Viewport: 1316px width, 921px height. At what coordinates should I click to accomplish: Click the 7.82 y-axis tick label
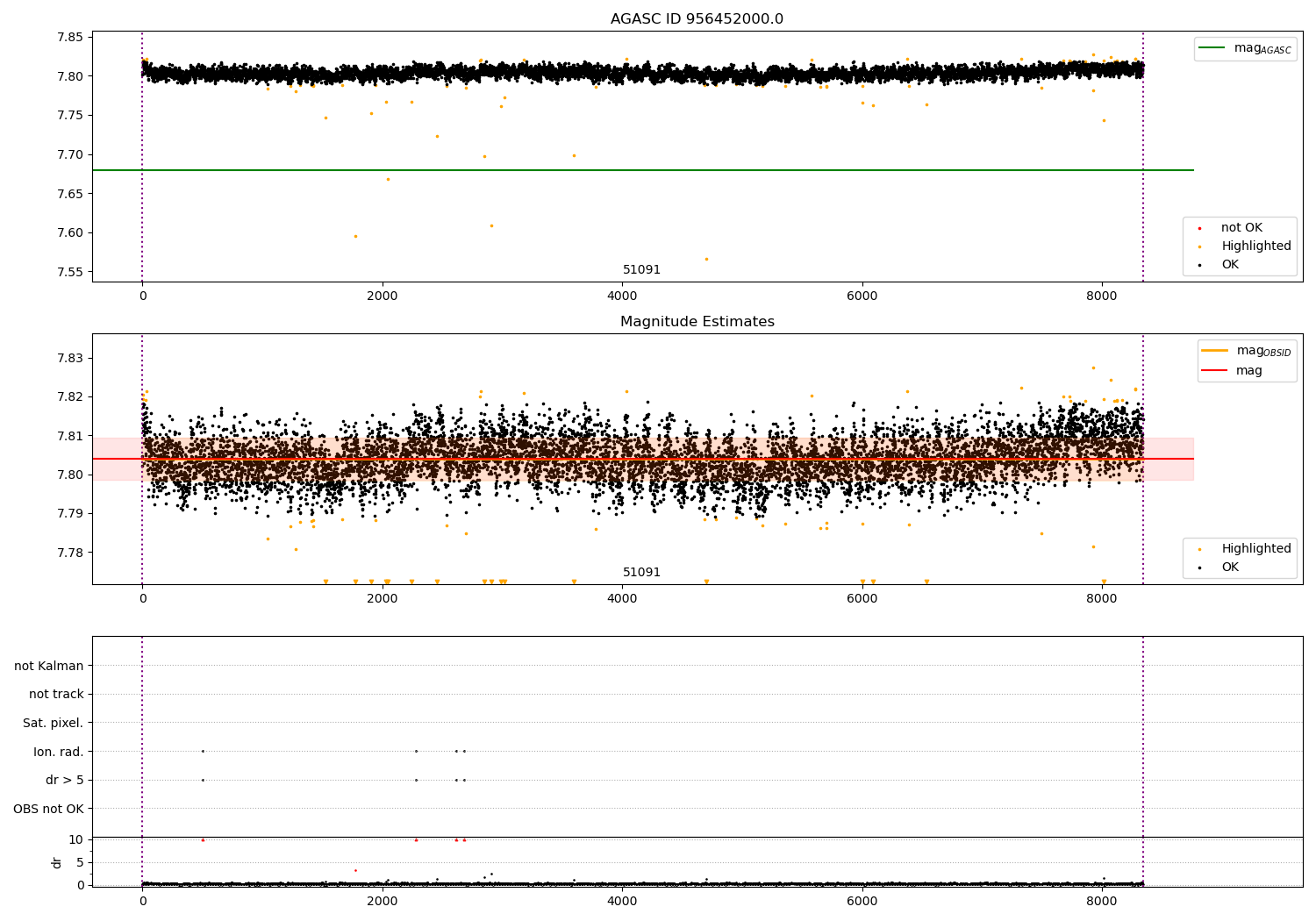(70, 397)
